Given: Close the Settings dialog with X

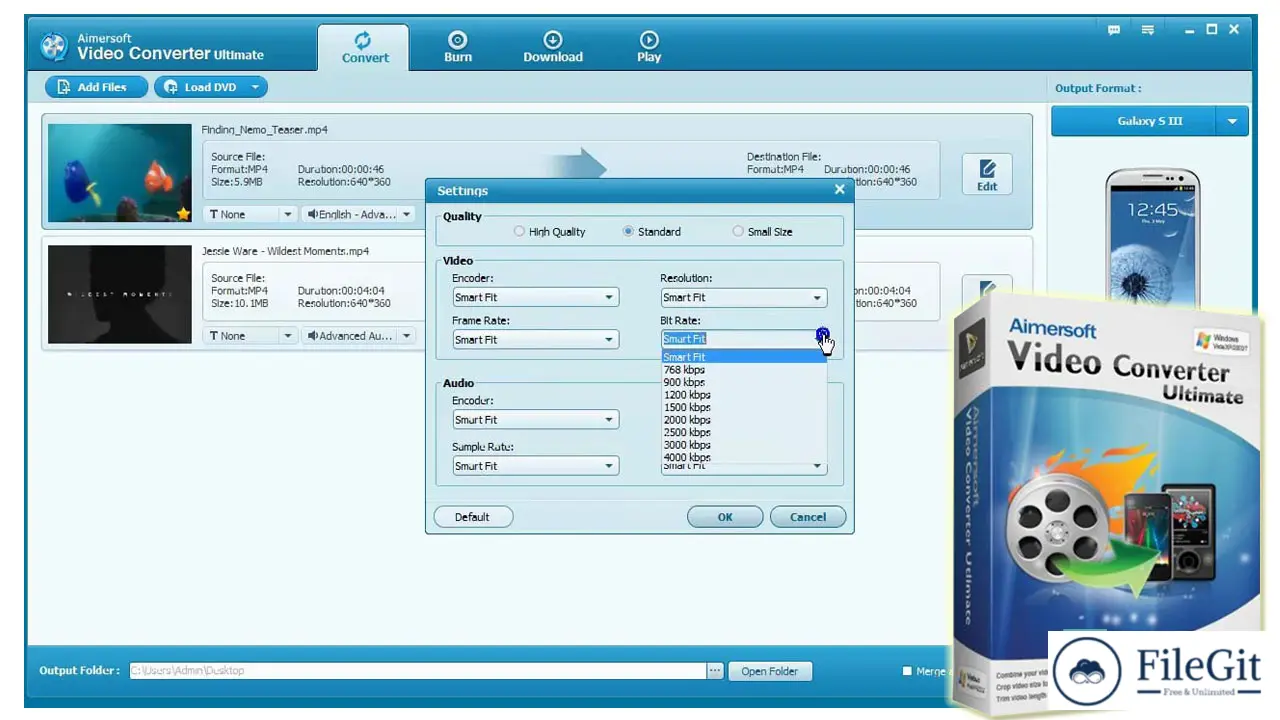Looking at the screenshot, I should pyautogui.click(x=839, y=189).
